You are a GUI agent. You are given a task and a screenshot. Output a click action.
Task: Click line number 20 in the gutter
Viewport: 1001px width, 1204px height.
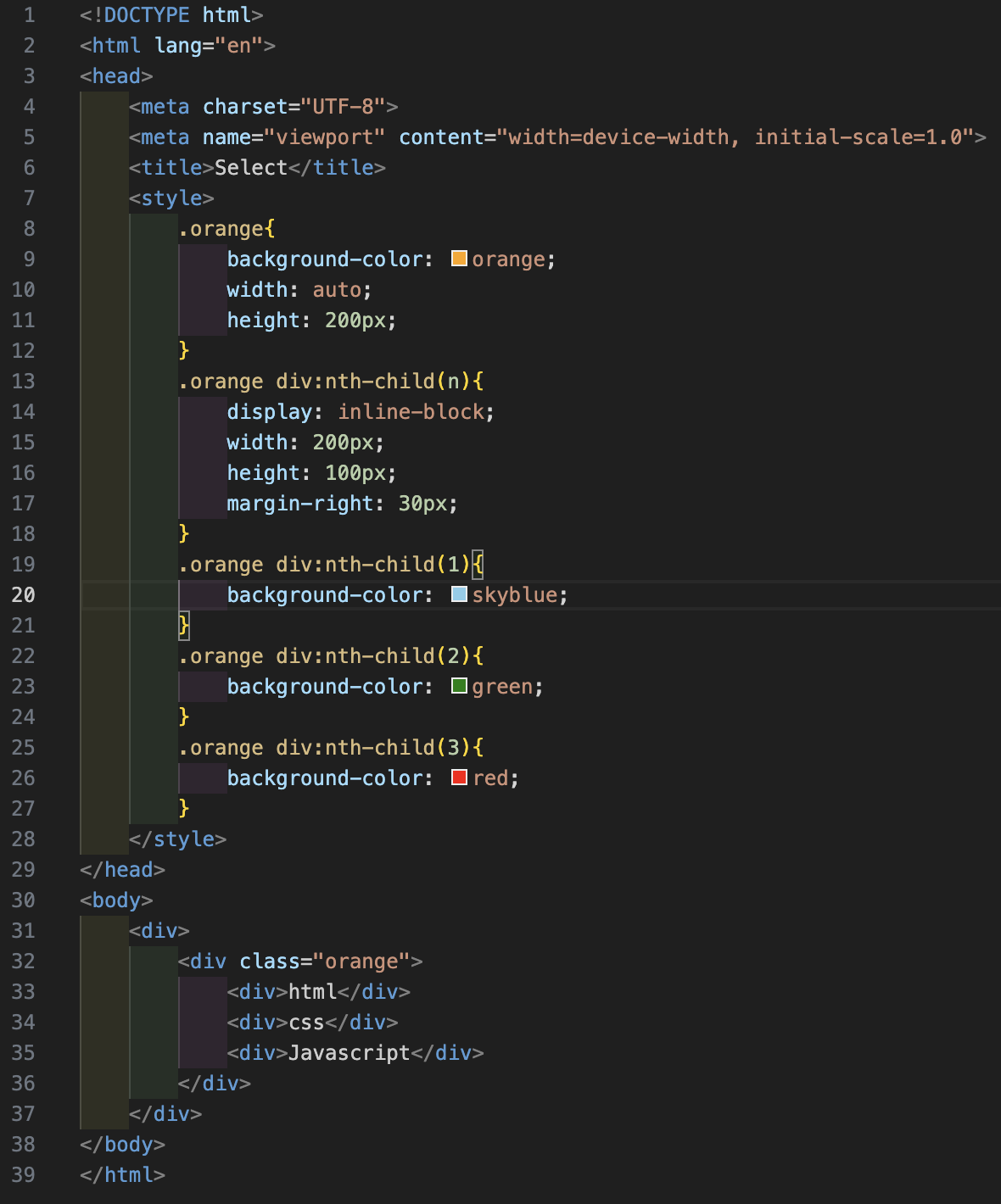(24, 595)
